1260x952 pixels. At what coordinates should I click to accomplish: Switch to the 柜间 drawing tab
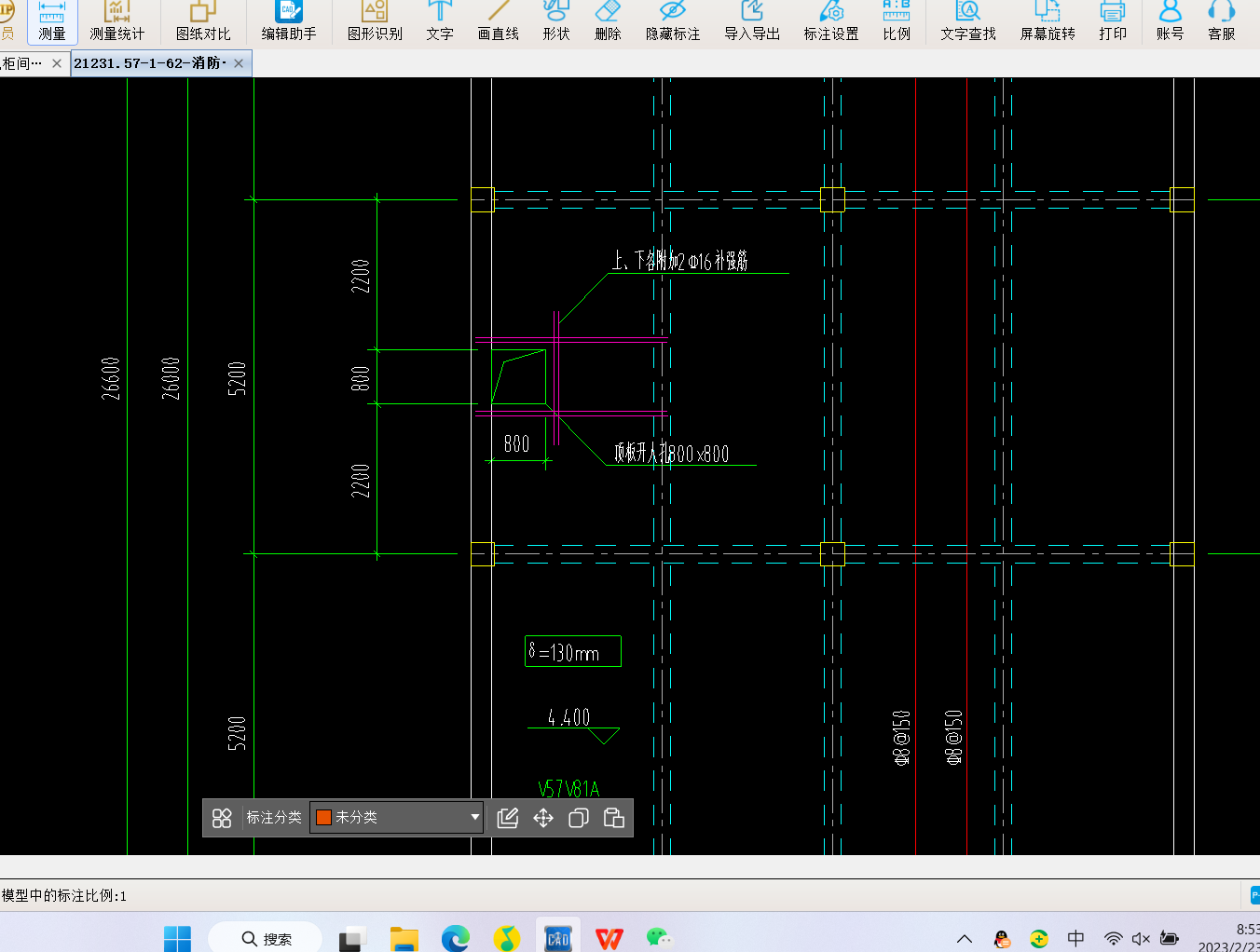point(22,63)
